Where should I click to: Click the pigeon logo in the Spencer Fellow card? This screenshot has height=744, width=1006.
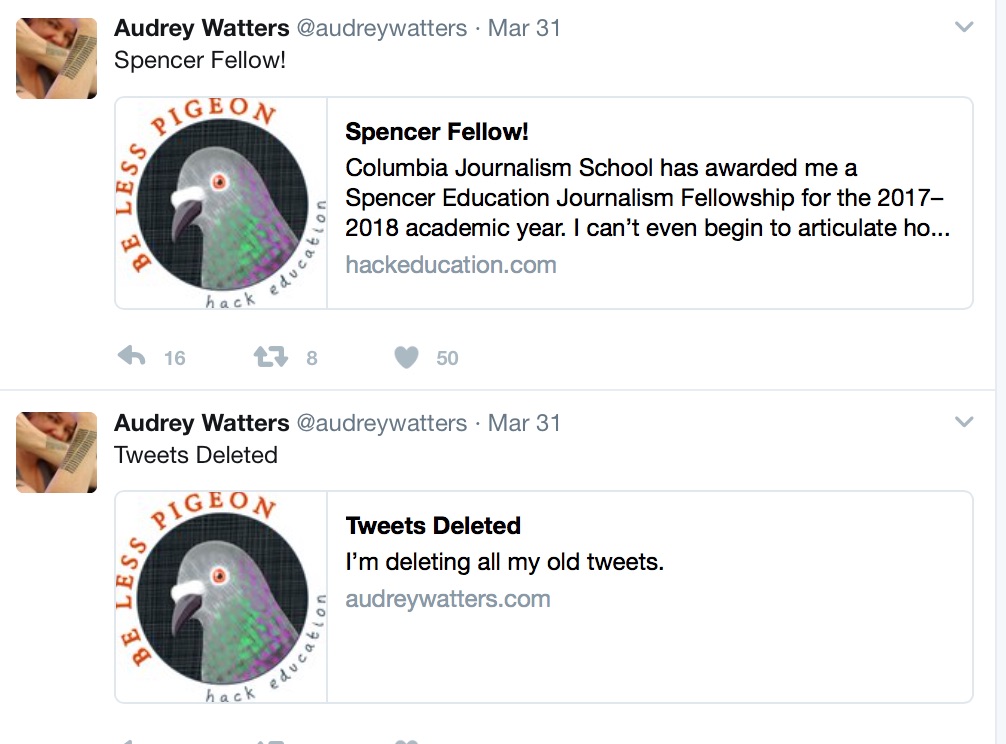[221, 203]
